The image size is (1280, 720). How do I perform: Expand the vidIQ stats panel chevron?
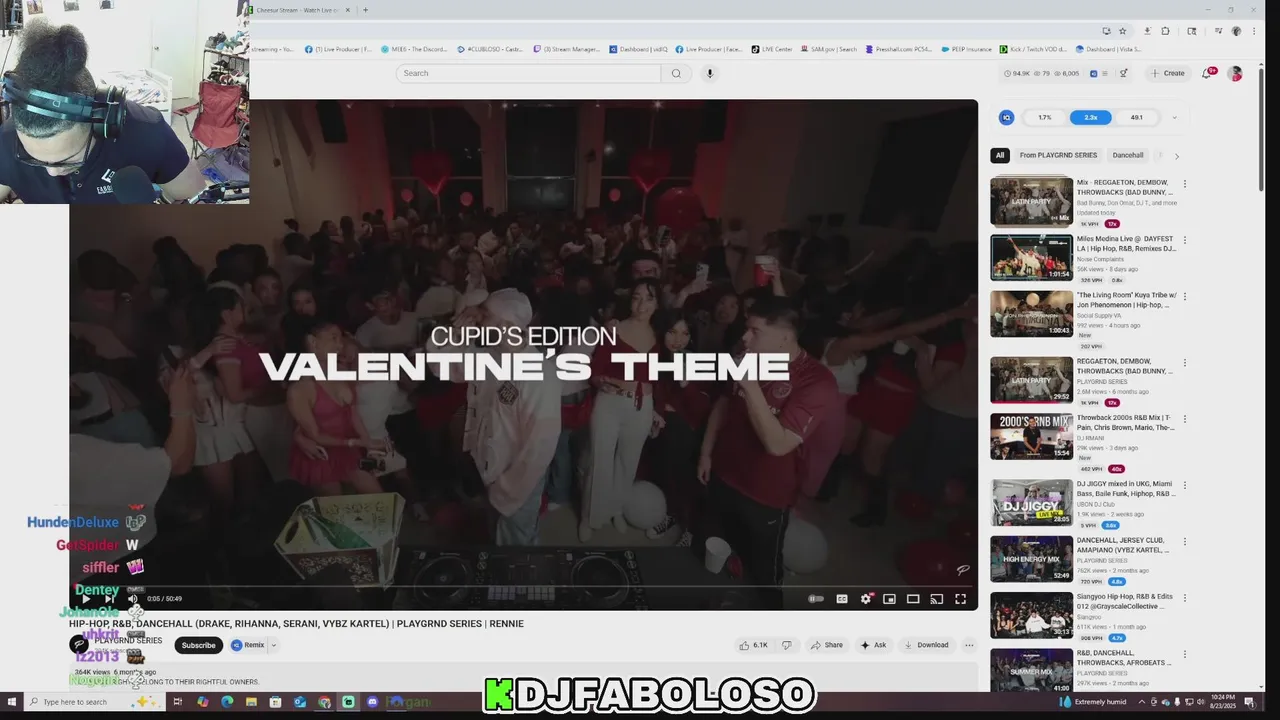(1174, 118)
